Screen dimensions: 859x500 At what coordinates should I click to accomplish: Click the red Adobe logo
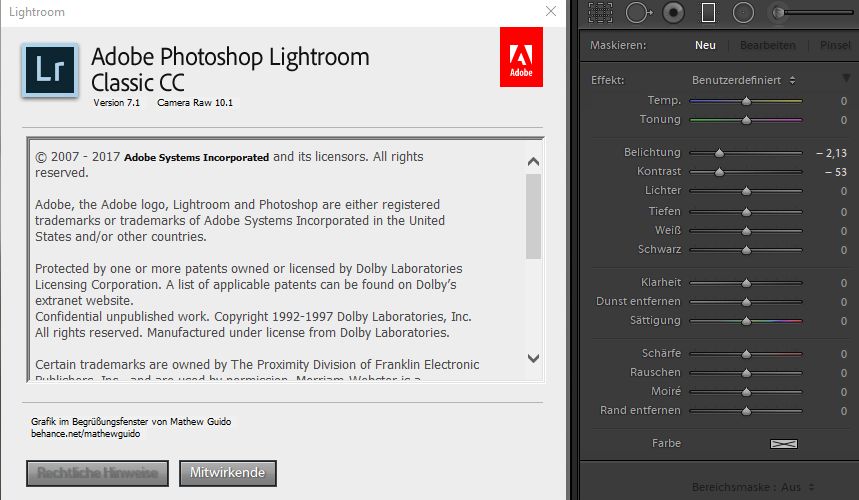(521, 58)
